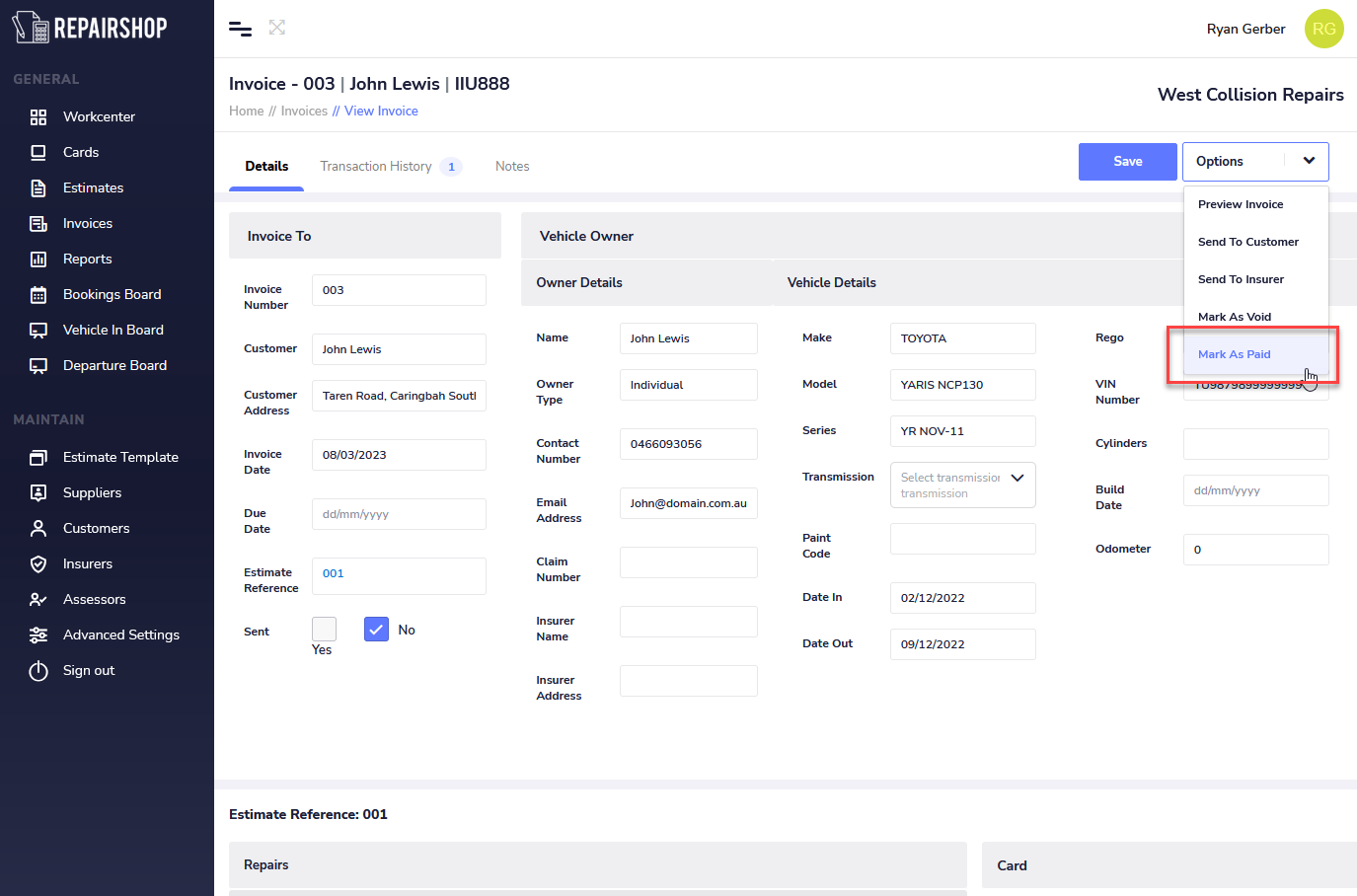The image size is (1357, 896).
Task: Open the Notes tab
Action: pos(512,166)
